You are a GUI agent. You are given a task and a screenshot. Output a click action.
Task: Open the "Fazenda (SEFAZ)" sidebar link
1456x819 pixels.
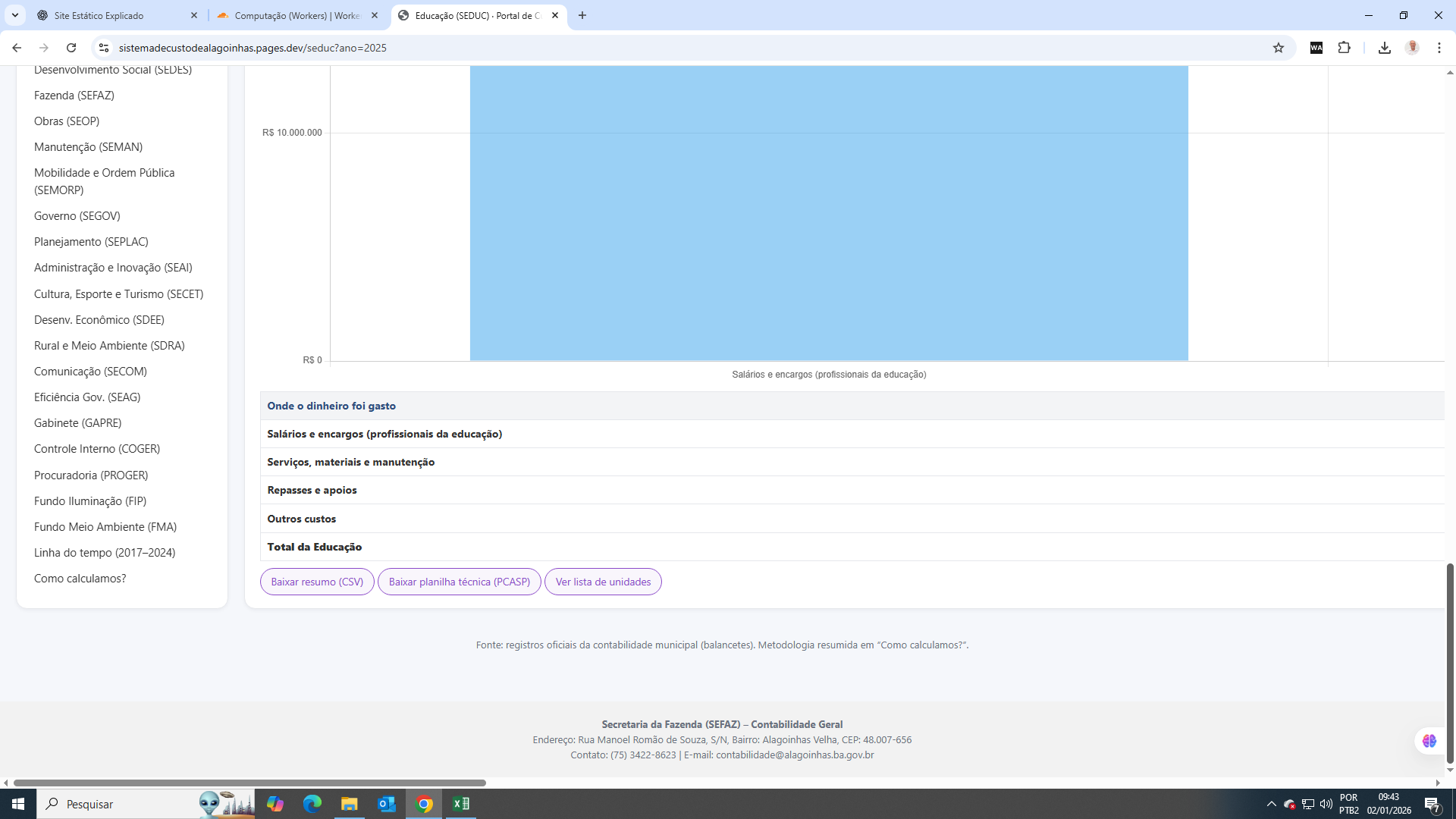click(x=74, y=95)
